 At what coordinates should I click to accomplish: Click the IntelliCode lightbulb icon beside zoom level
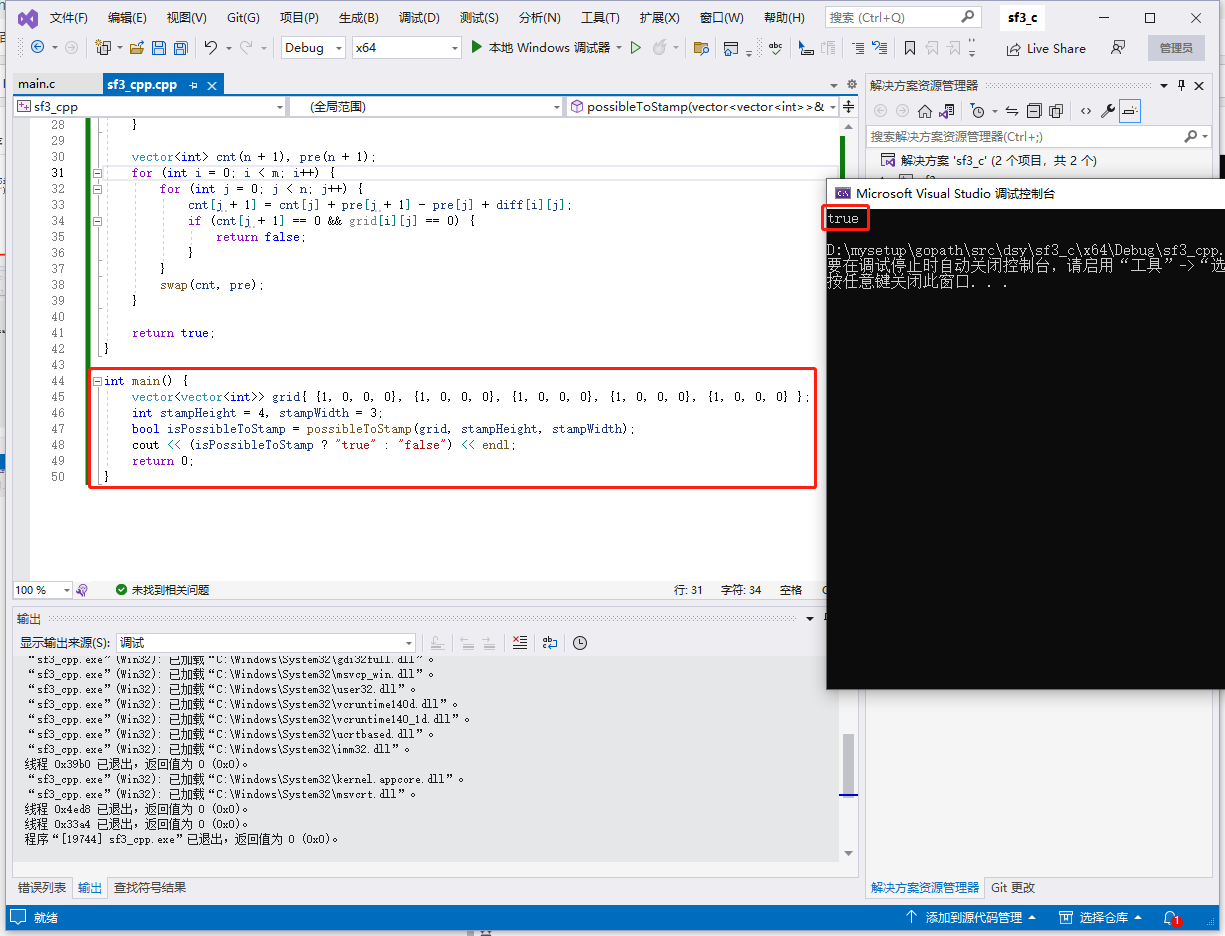coord(82,590)
